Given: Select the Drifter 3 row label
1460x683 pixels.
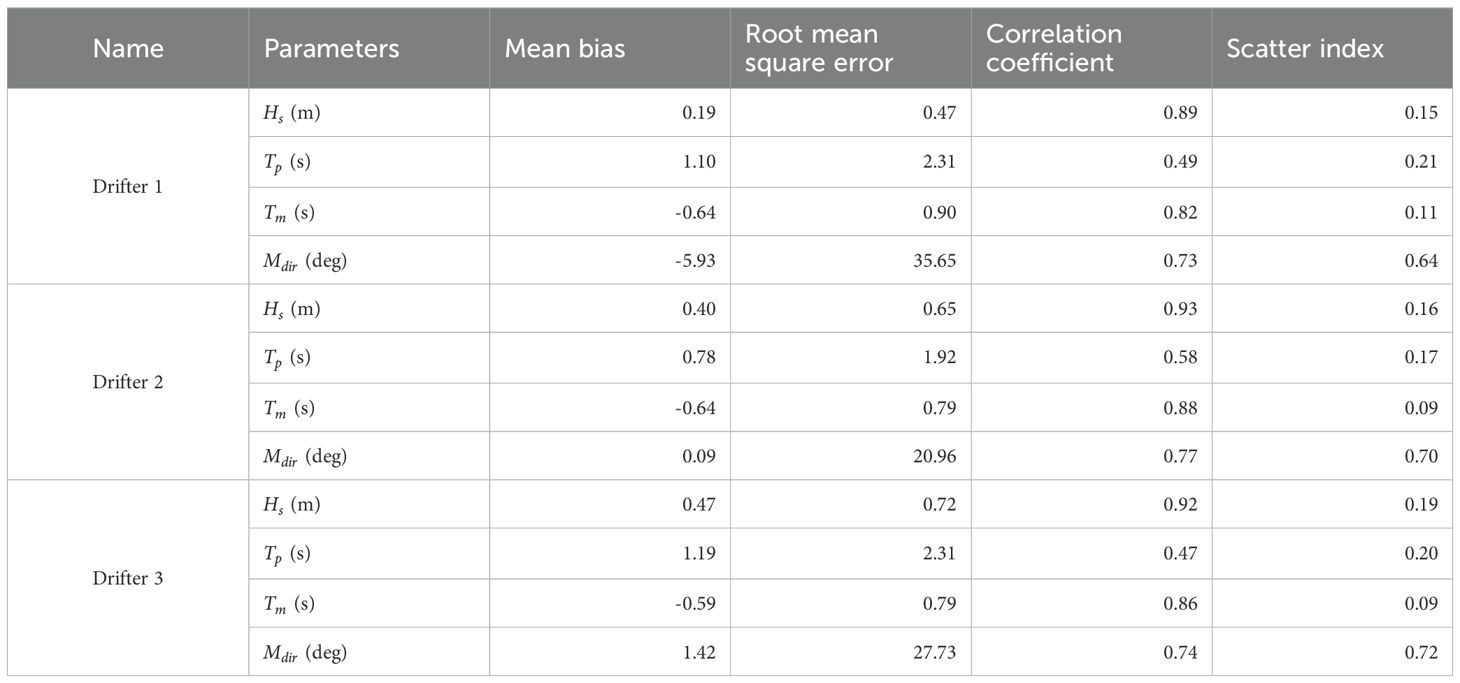Looking at the screenshot, I should 128,578.
